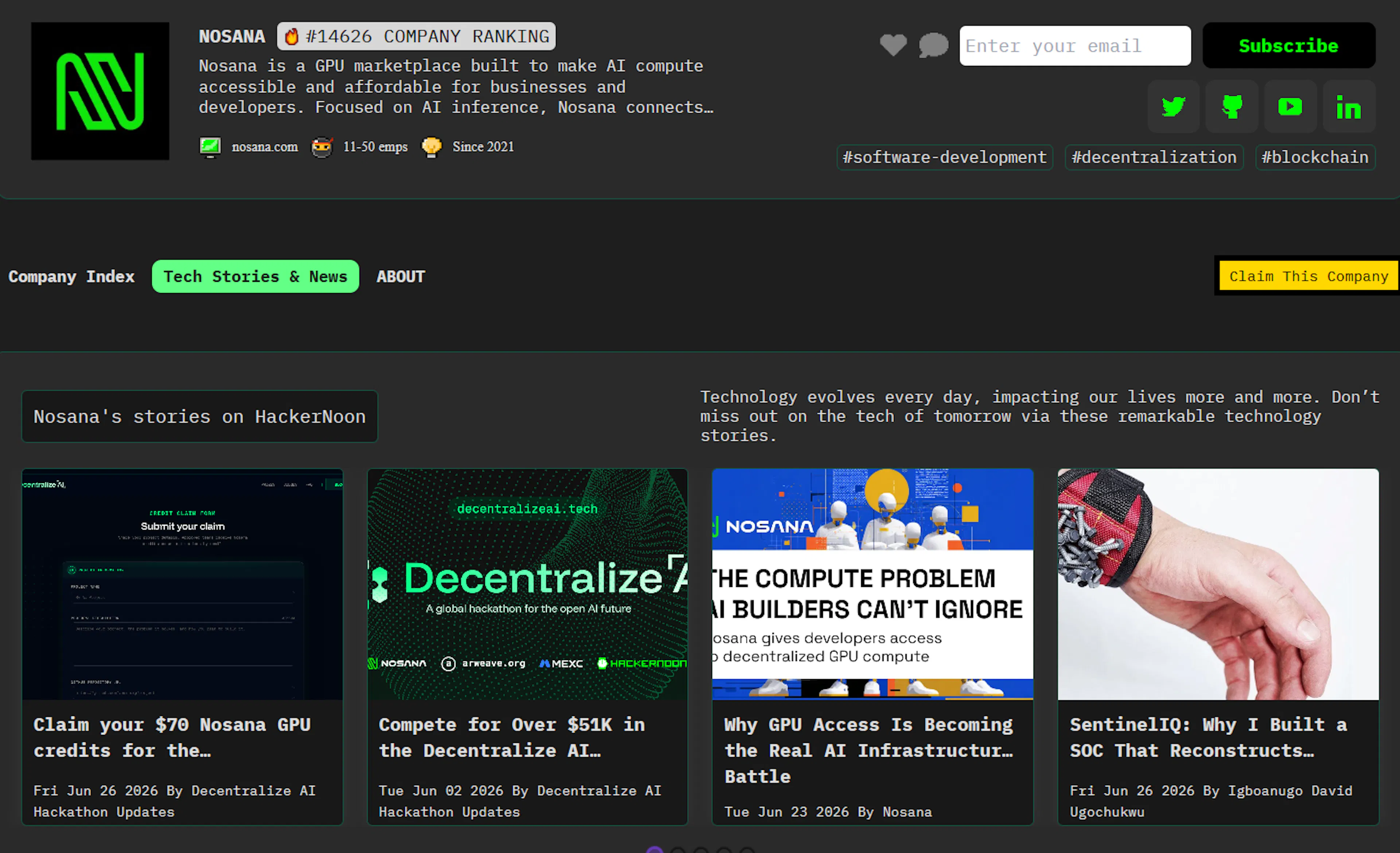Click the NOSANA company name heading
The width and height of the screenshot is (1400, 853).
tap(232, 36)
